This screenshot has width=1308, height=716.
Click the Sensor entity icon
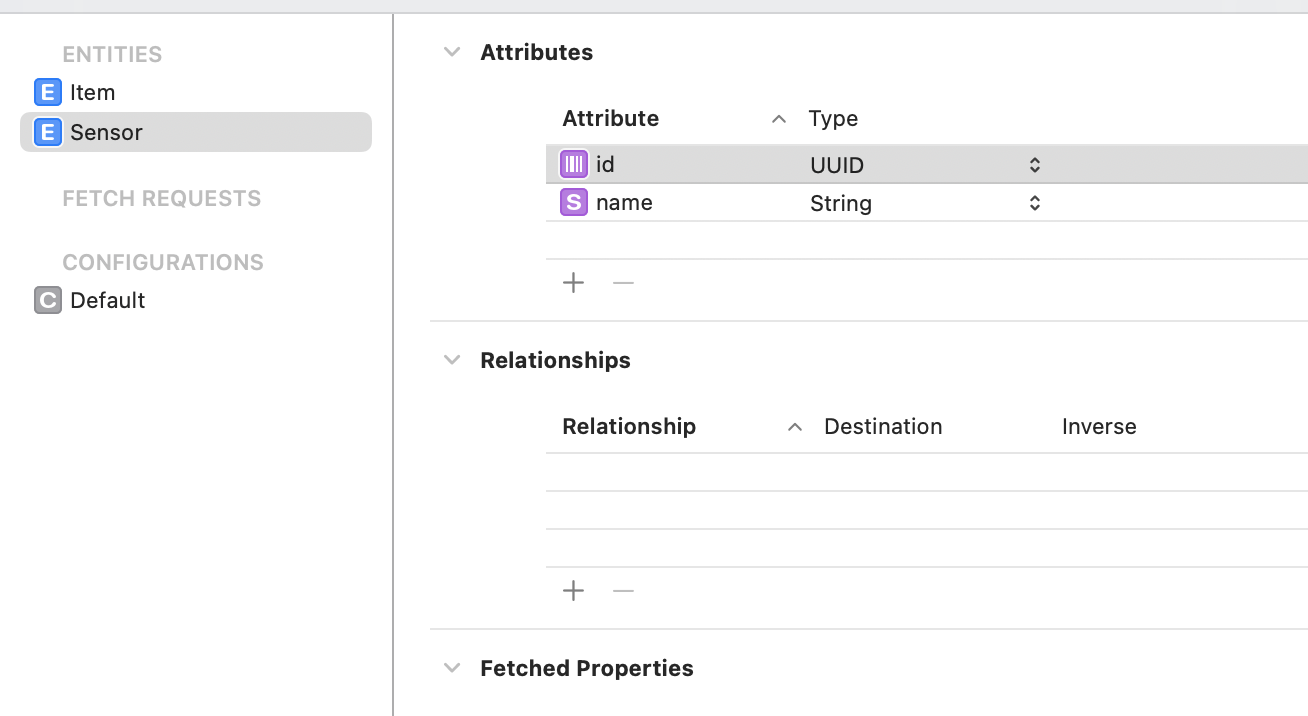click(x=47, y=132)
